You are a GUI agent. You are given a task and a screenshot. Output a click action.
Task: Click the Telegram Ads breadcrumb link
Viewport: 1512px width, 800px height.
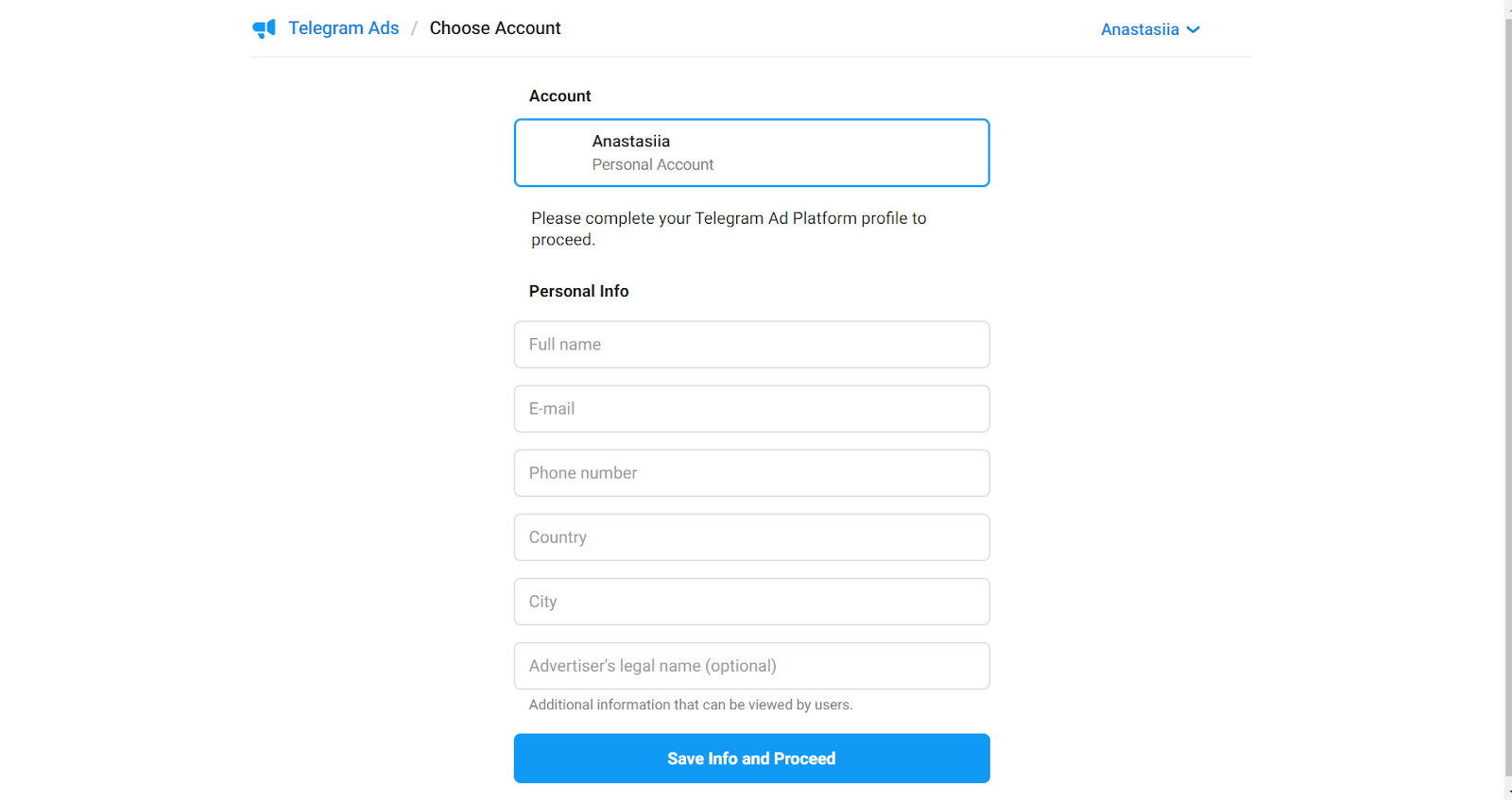click(343, 27)
